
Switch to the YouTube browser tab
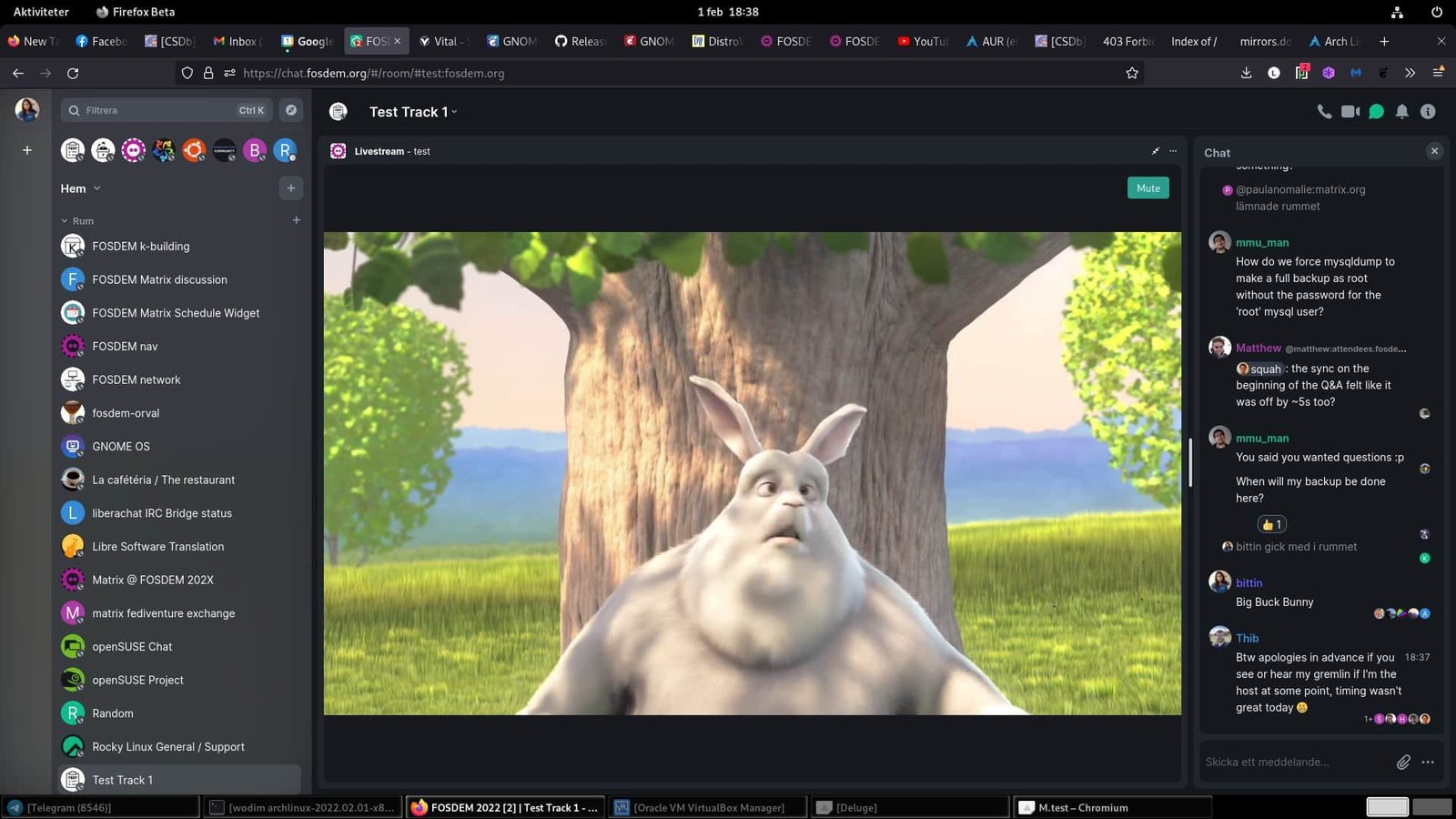(x=923, y=41)
